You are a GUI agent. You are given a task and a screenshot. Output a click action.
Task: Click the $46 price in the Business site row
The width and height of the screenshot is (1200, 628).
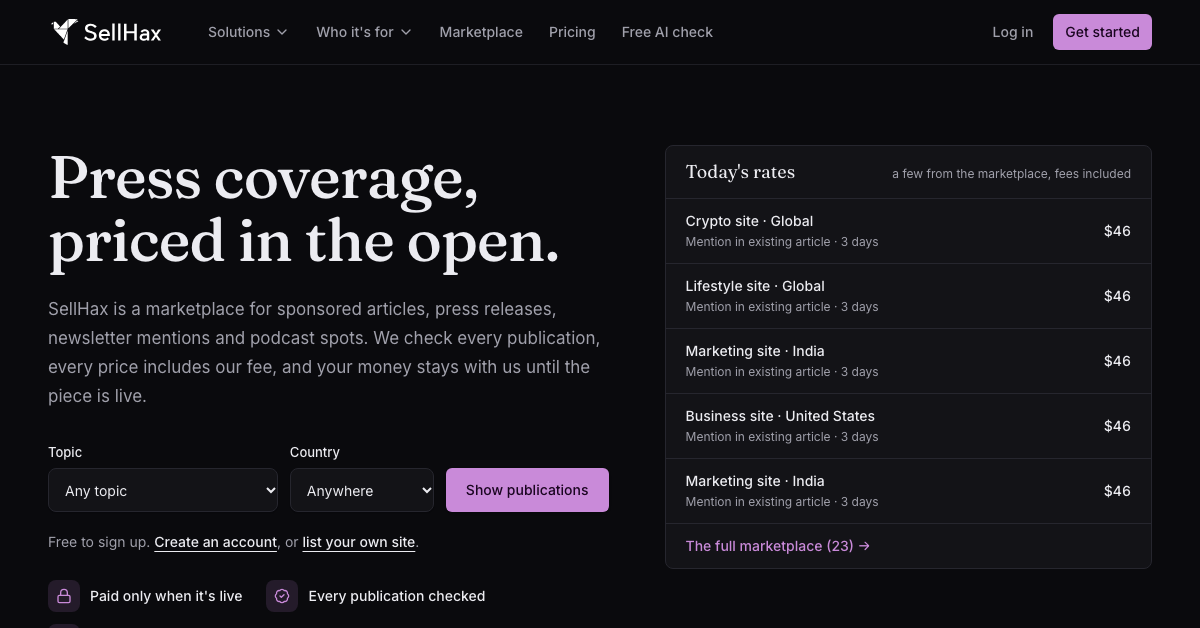pyautogui.click(x=1117, y=426)
